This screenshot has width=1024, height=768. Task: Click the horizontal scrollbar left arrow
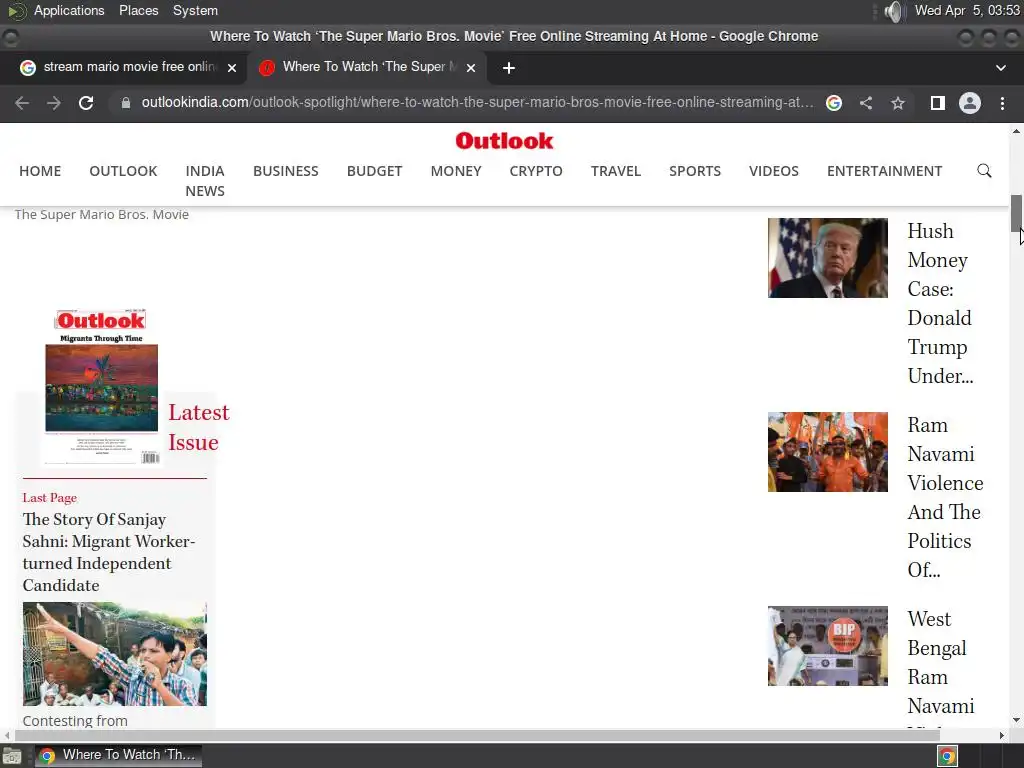tap(7, 735)
